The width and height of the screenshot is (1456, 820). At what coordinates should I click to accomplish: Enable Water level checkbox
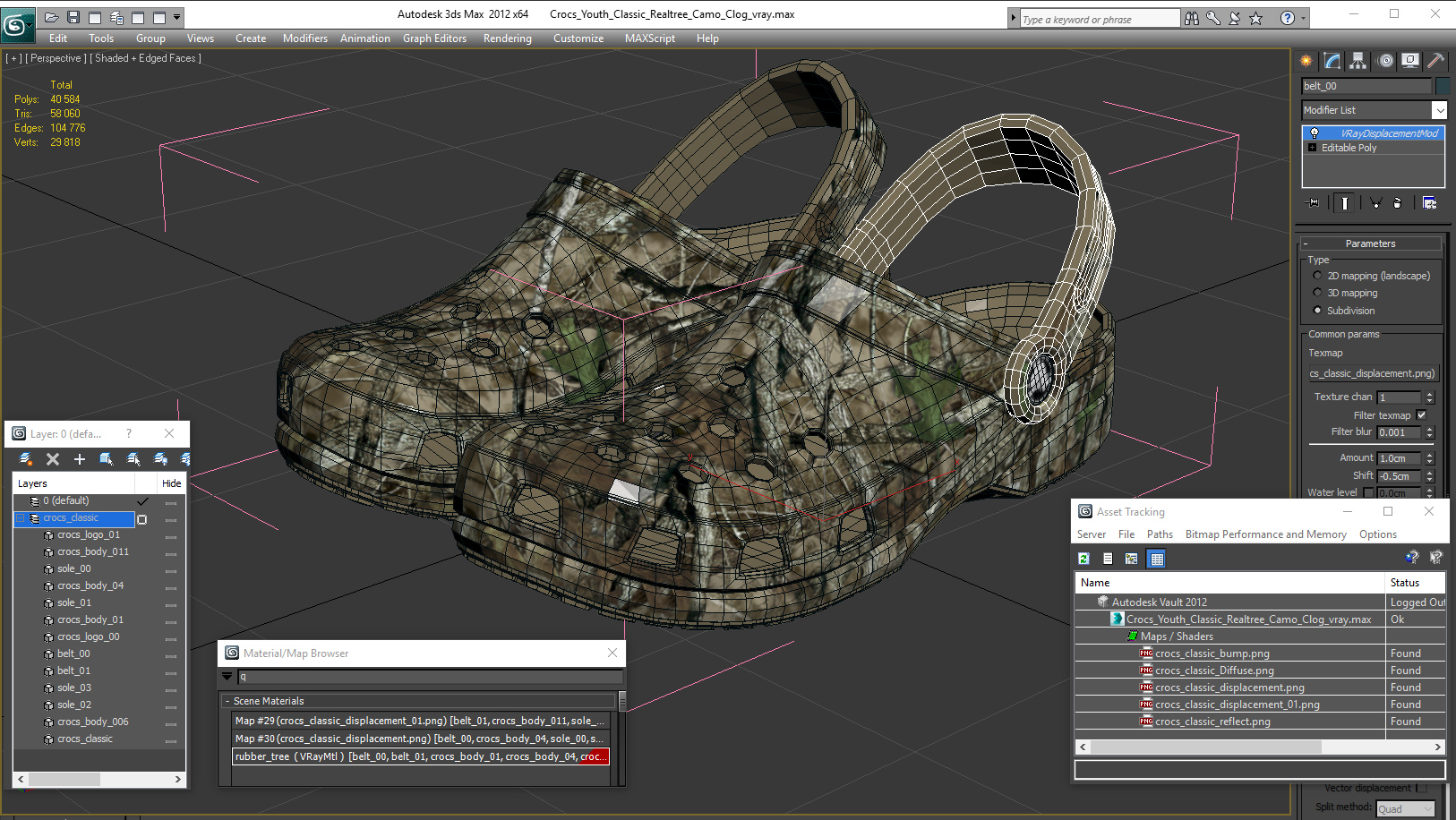tap(1368, 492)
